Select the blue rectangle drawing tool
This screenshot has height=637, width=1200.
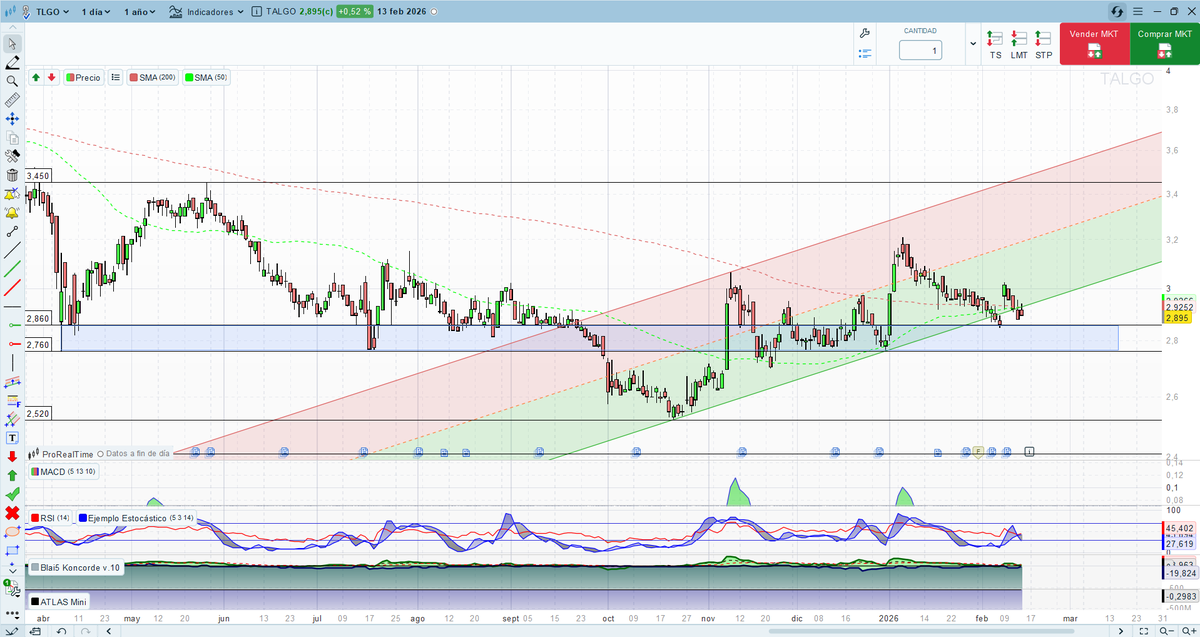[x=12, y=550]
